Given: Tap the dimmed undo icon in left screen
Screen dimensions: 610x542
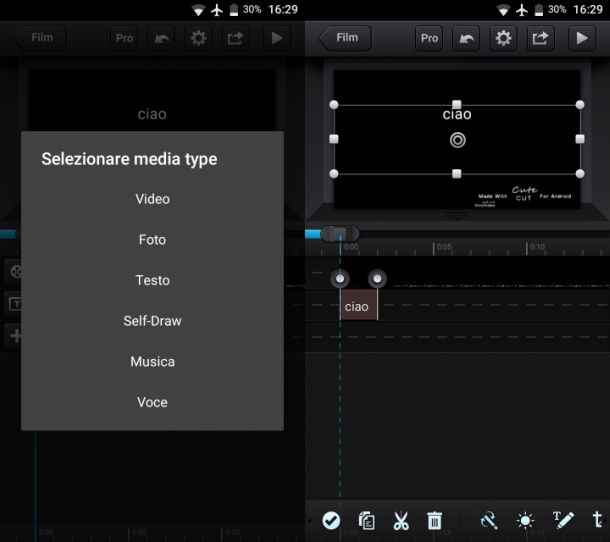Looking at the screenshot, I should click(161, 38).
